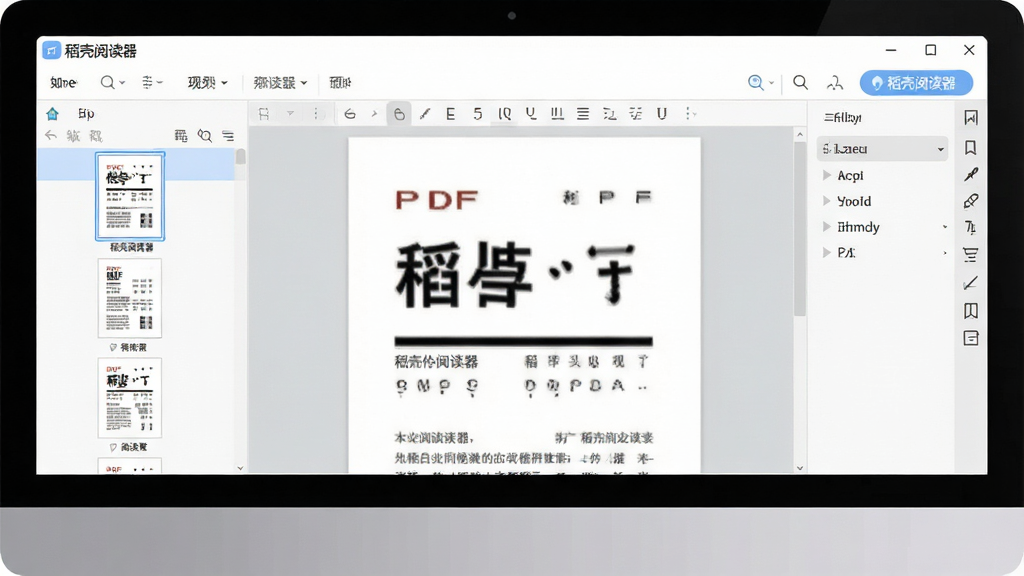Open the dropdown arrow beside the blue zoom magnifier
This screenshot has width=1024, height=576.
point(771,83)
